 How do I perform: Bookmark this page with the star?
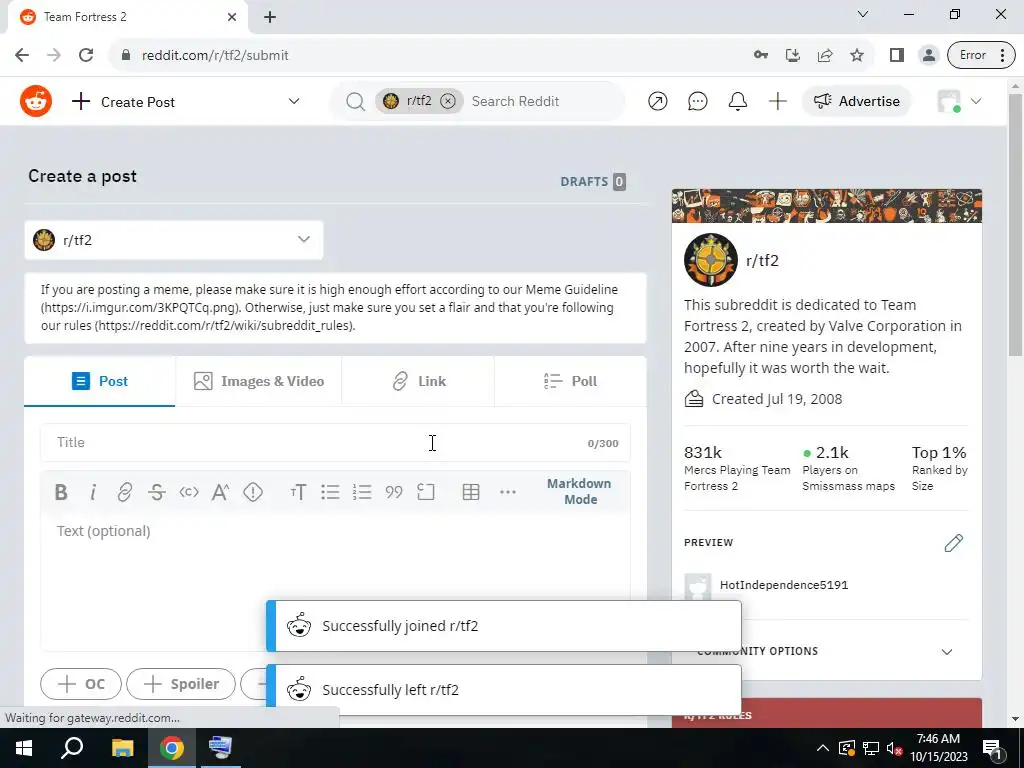pos(857,56)
